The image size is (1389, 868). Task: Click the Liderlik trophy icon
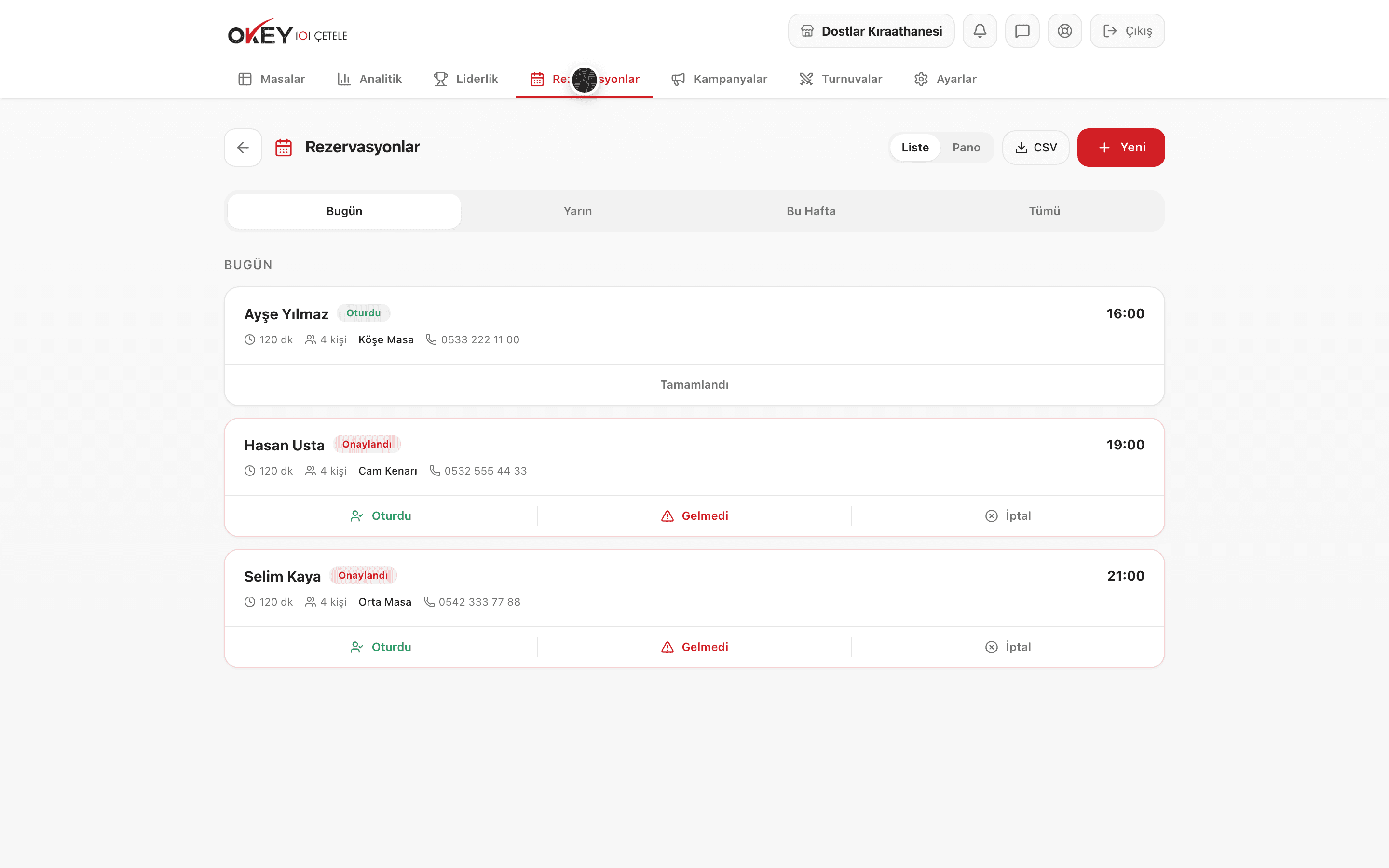point(440,79)
